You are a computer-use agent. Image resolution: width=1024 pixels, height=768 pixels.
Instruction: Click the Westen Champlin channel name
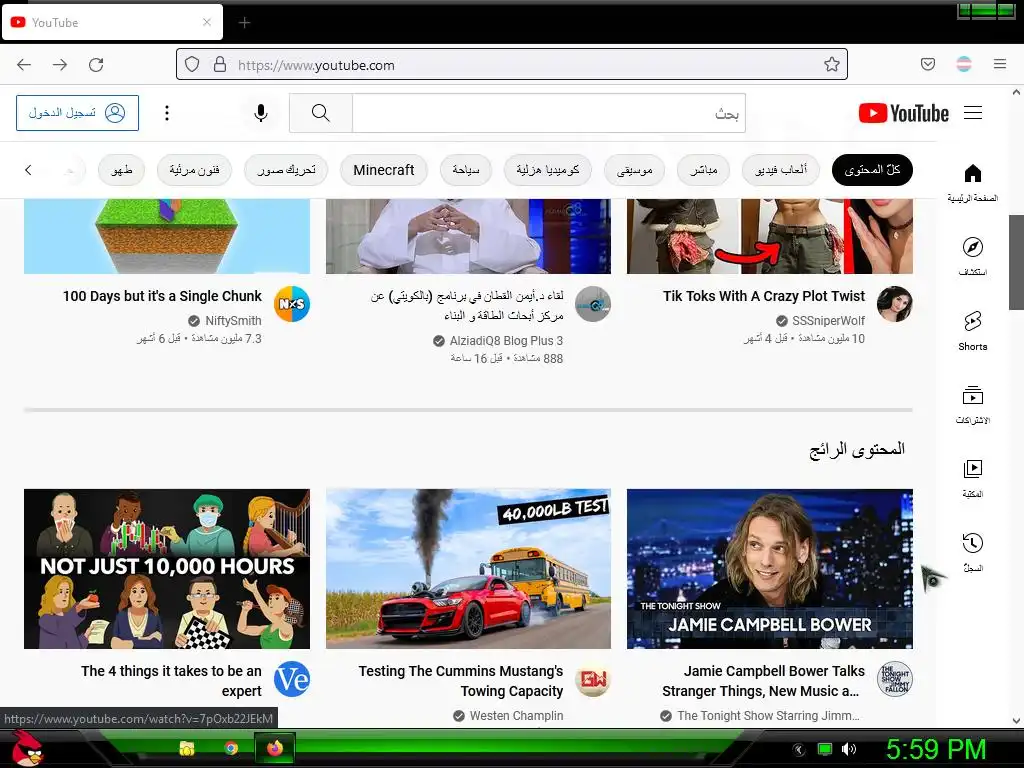tap(516, 716)
